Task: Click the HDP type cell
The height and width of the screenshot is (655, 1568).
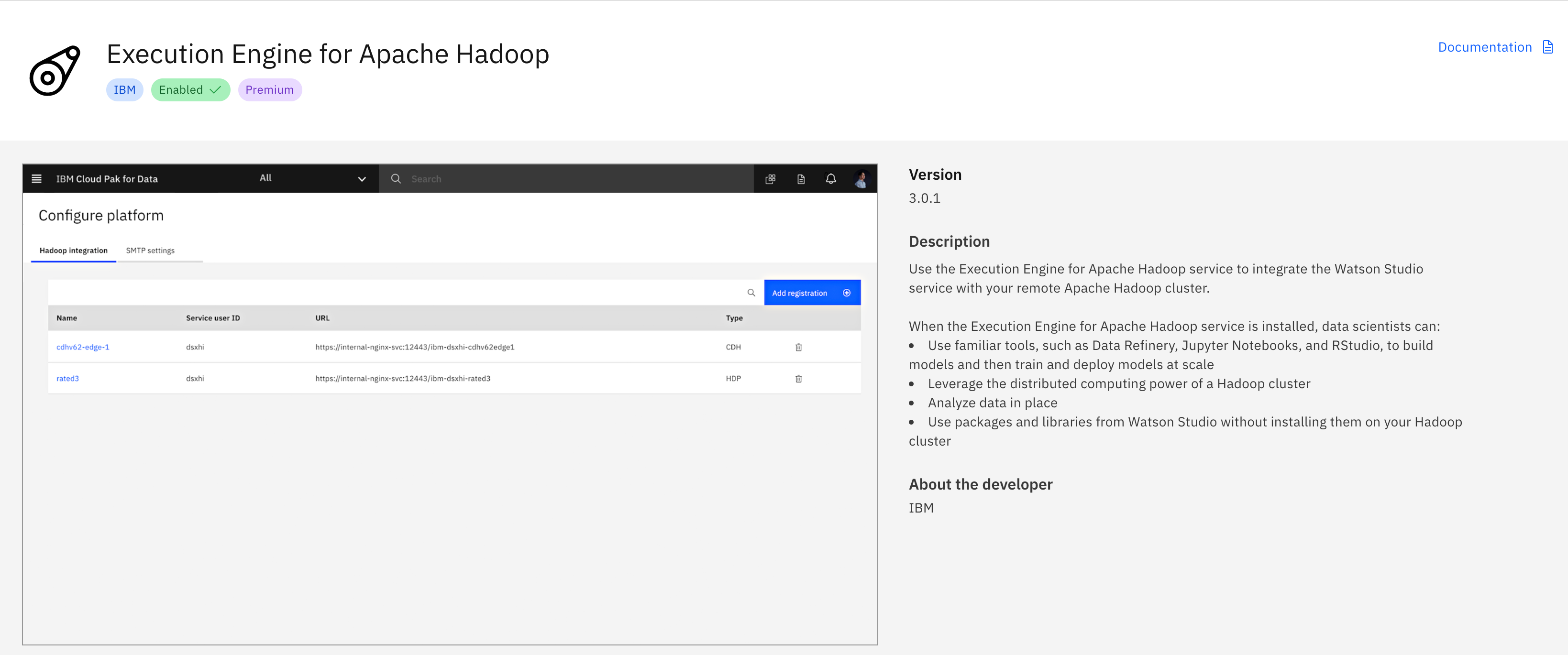Action: tap(733, 378)
